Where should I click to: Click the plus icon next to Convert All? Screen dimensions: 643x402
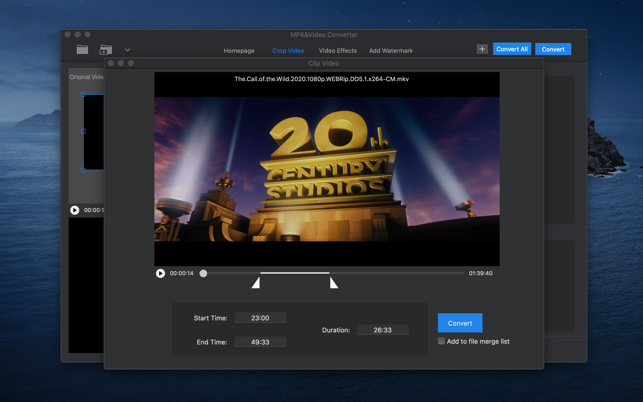[482, 49]
